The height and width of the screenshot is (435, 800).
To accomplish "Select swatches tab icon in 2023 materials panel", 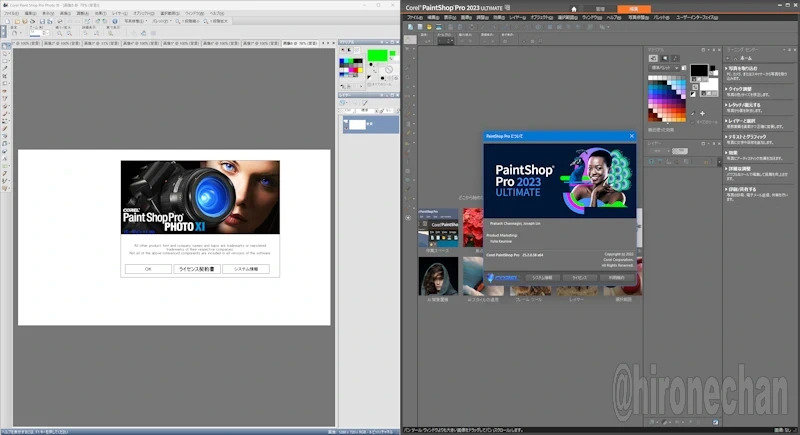I will [653, 58].
